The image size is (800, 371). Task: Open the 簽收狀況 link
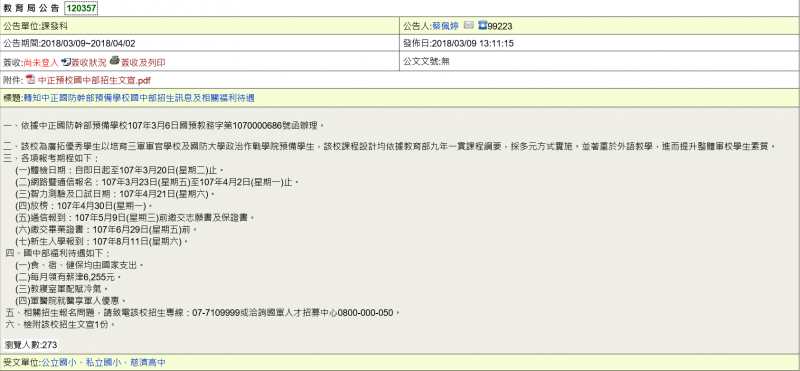(x=88, y=62)
